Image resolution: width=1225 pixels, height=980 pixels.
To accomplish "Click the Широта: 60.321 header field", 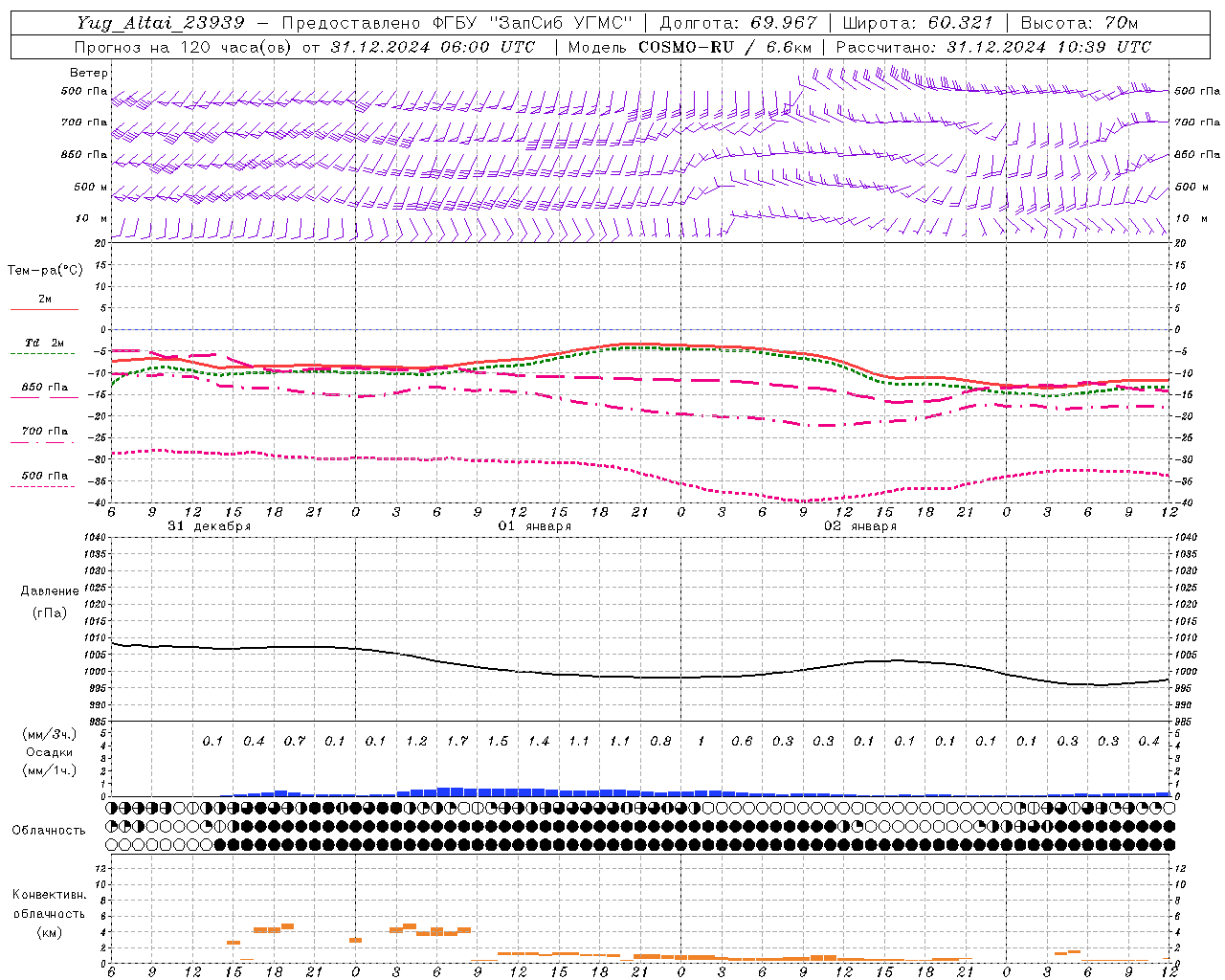I will 917,23.
